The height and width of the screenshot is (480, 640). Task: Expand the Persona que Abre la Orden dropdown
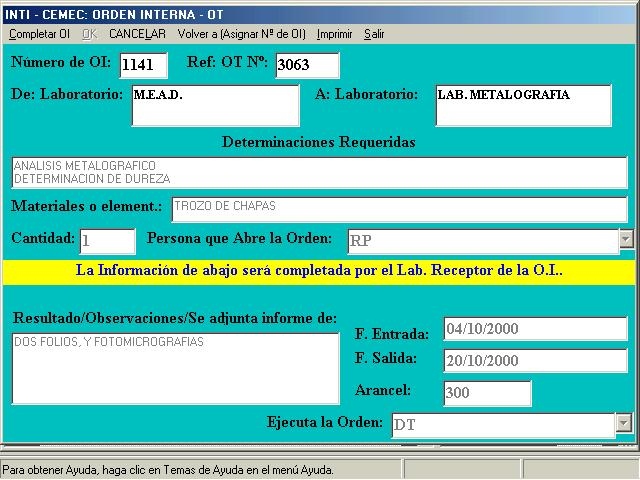[626, 239]
